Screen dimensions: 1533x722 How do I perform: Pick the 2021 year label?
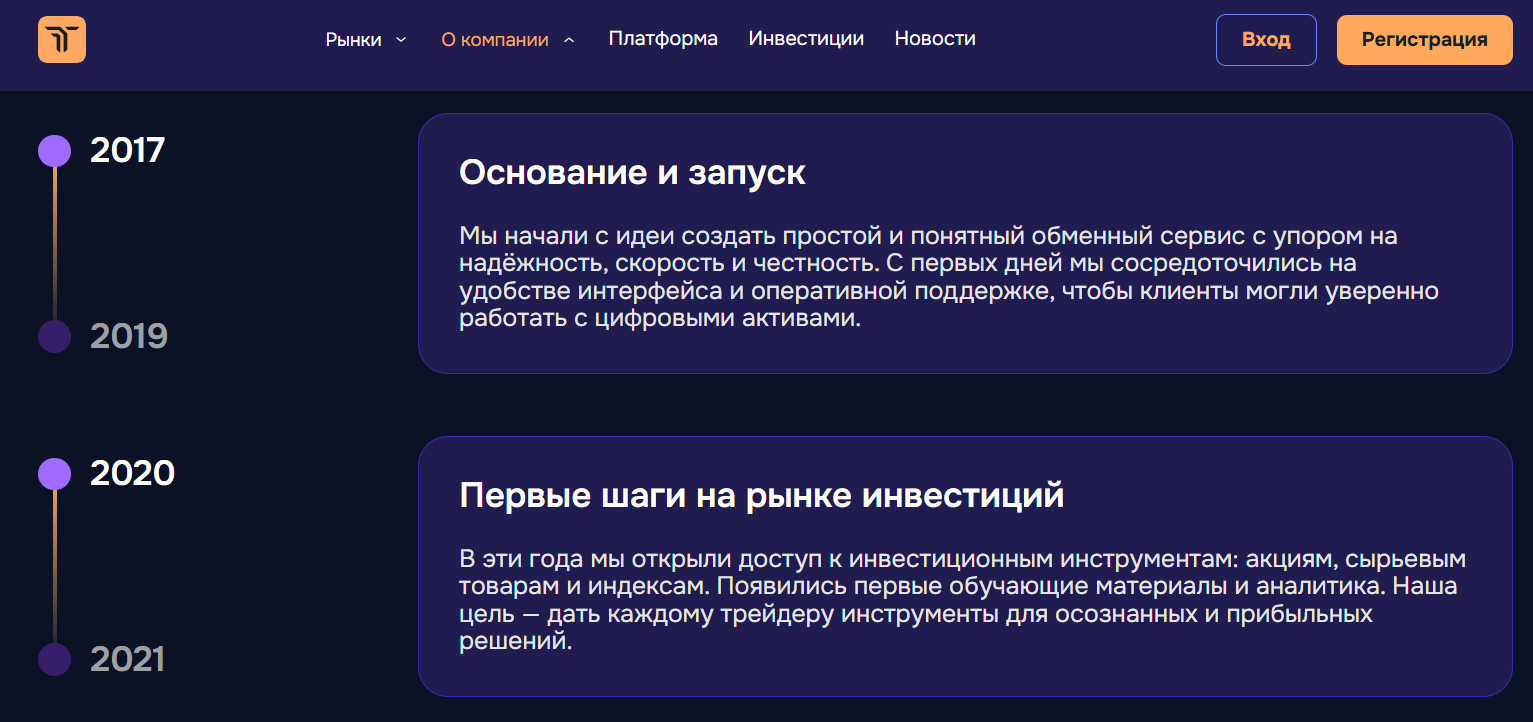tap(127, 659)
